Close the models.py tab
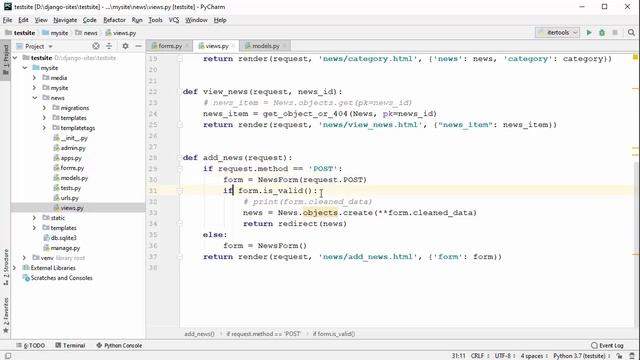The height and width of the screenshot is (360, 640). 285,46
